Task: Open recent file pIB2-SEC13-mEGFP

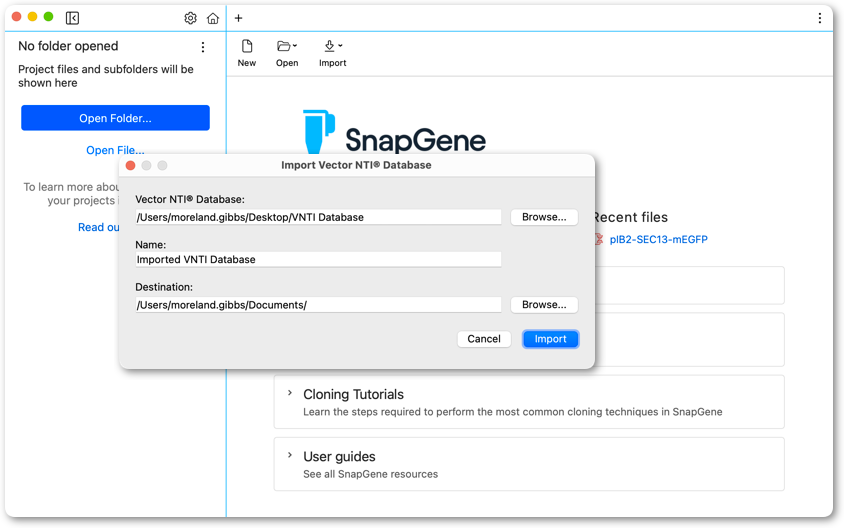Action: pyautogui.click(x=658, y=240)
